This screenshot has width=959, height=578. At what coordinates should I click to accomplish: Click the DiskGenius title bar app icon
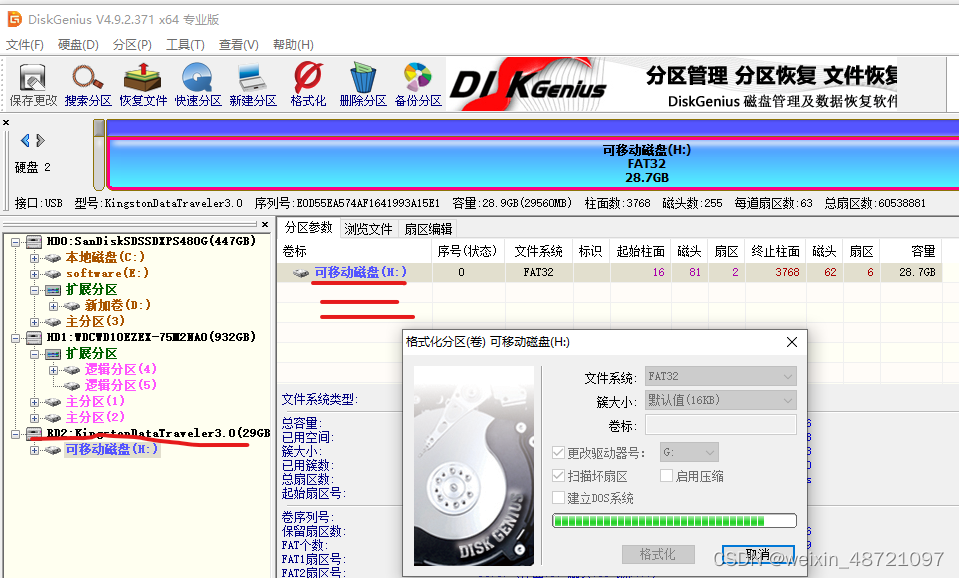[14, 20]
